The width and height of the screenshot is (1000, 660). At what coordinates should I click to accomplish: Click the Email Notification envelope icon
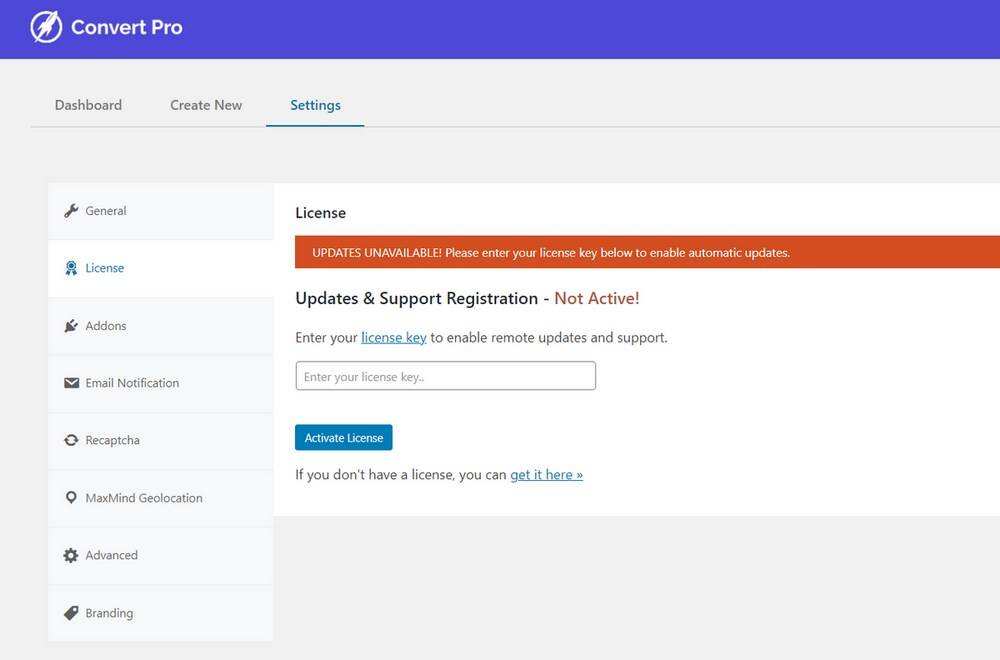coord(71,383)
